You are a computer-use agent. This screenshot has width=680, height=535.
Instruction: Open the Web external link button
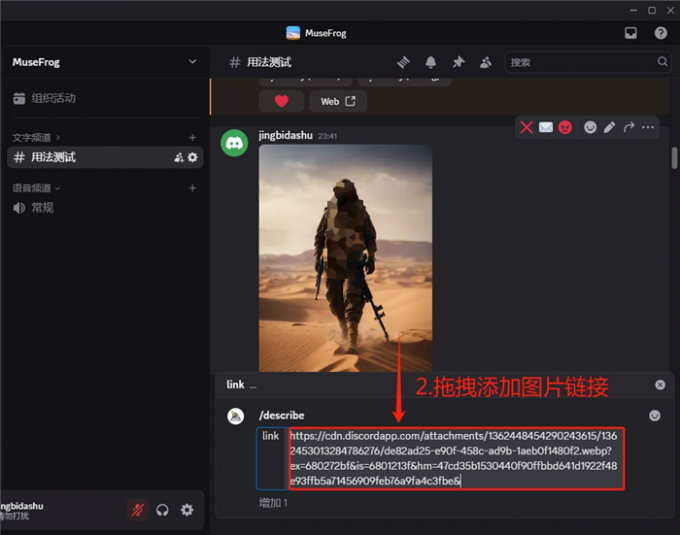click(x=338, y=101)
